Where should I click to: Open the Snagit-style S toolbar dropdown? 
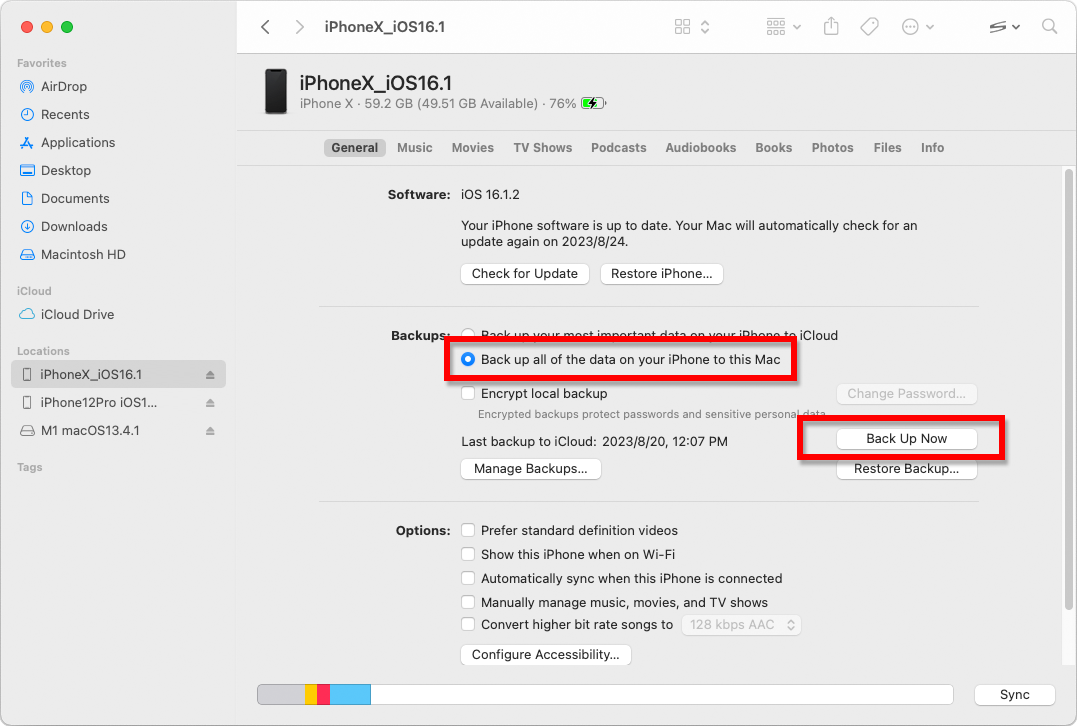1004,27
